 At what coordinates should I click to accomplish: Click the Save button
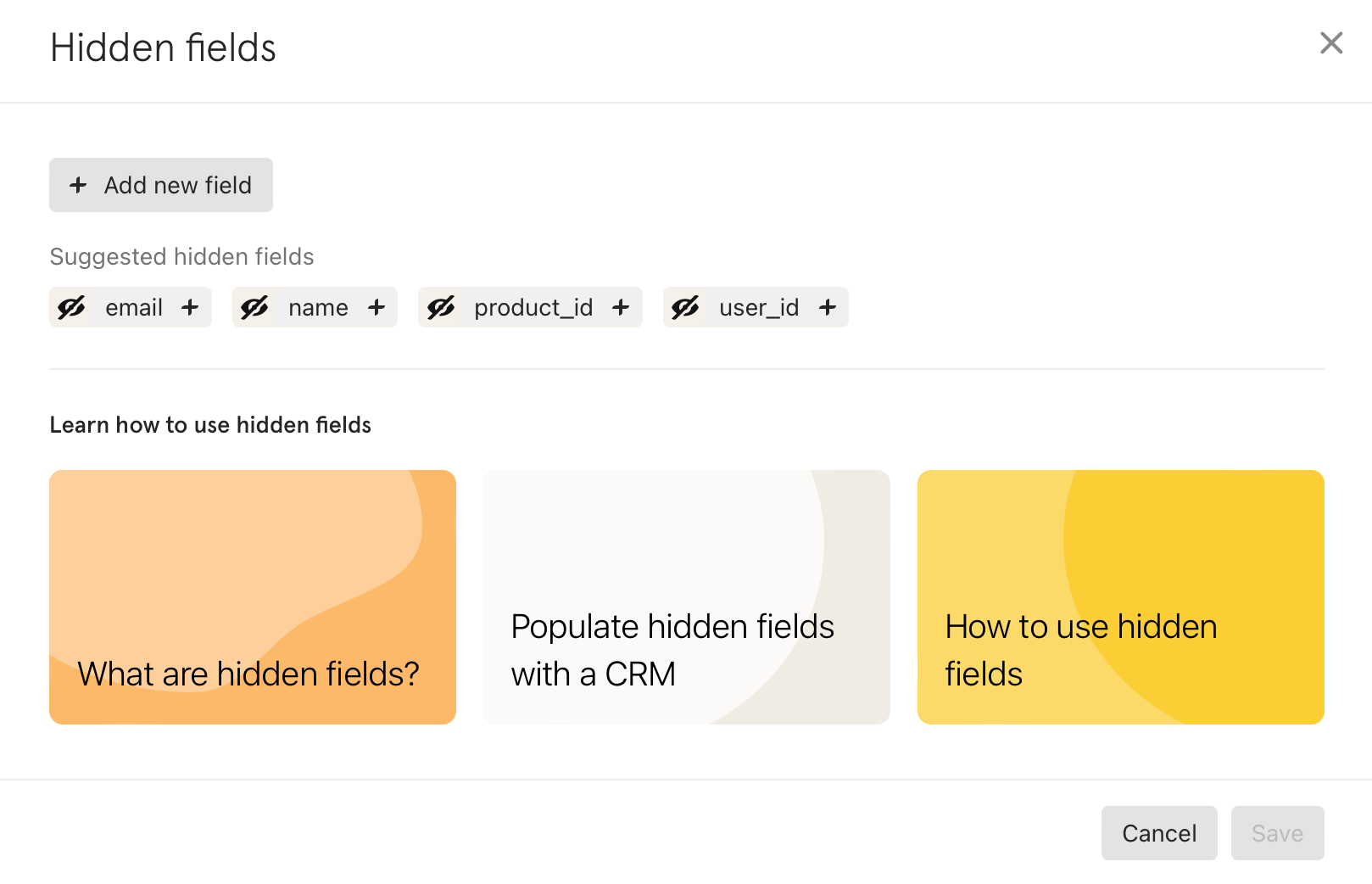(1276, 833)
